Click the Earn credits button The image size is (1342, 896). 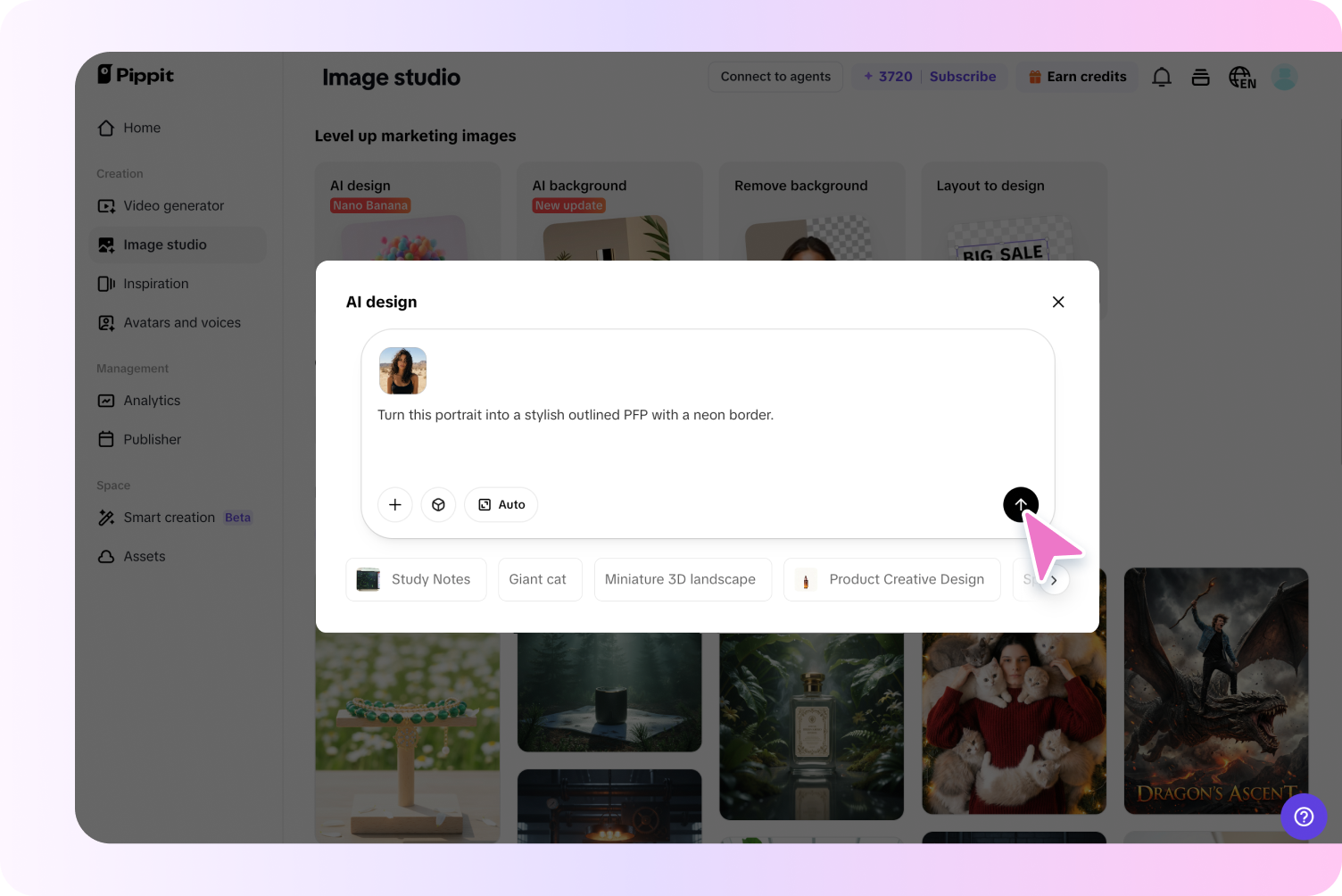click(x=1077, y=77)
